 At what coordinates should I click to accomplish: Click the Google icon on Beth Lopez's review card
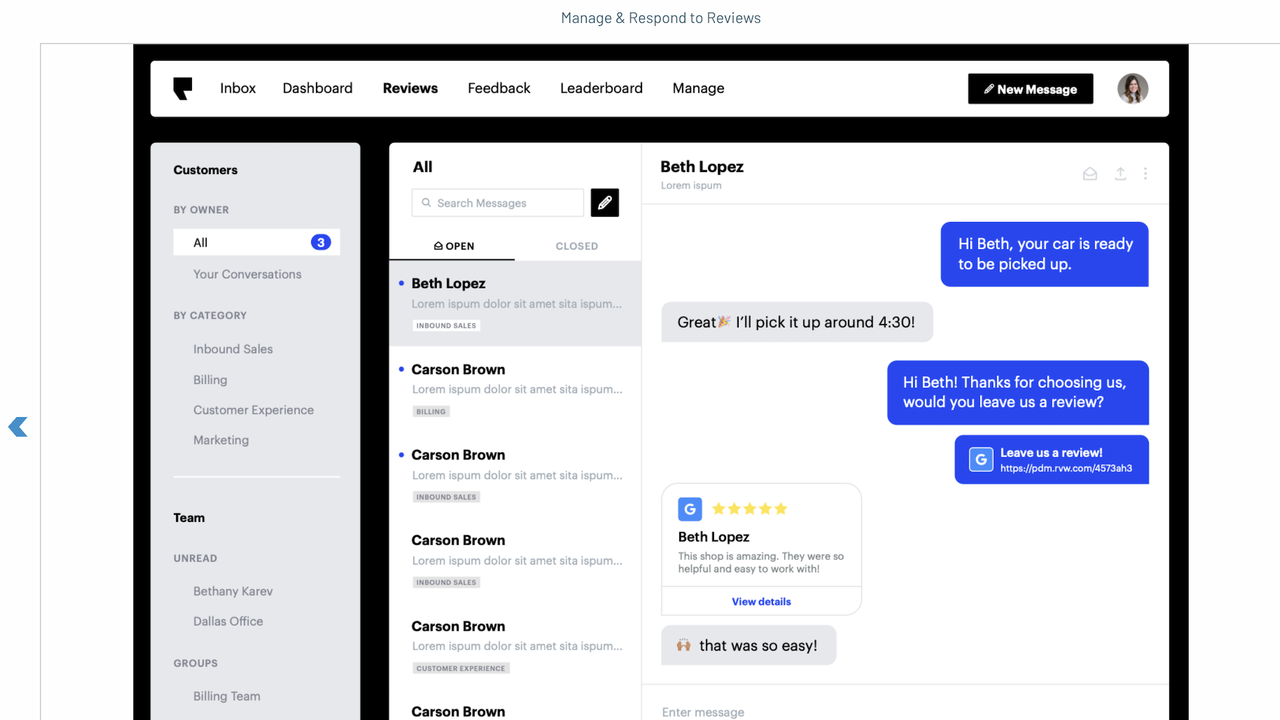(x=689, y=509)
